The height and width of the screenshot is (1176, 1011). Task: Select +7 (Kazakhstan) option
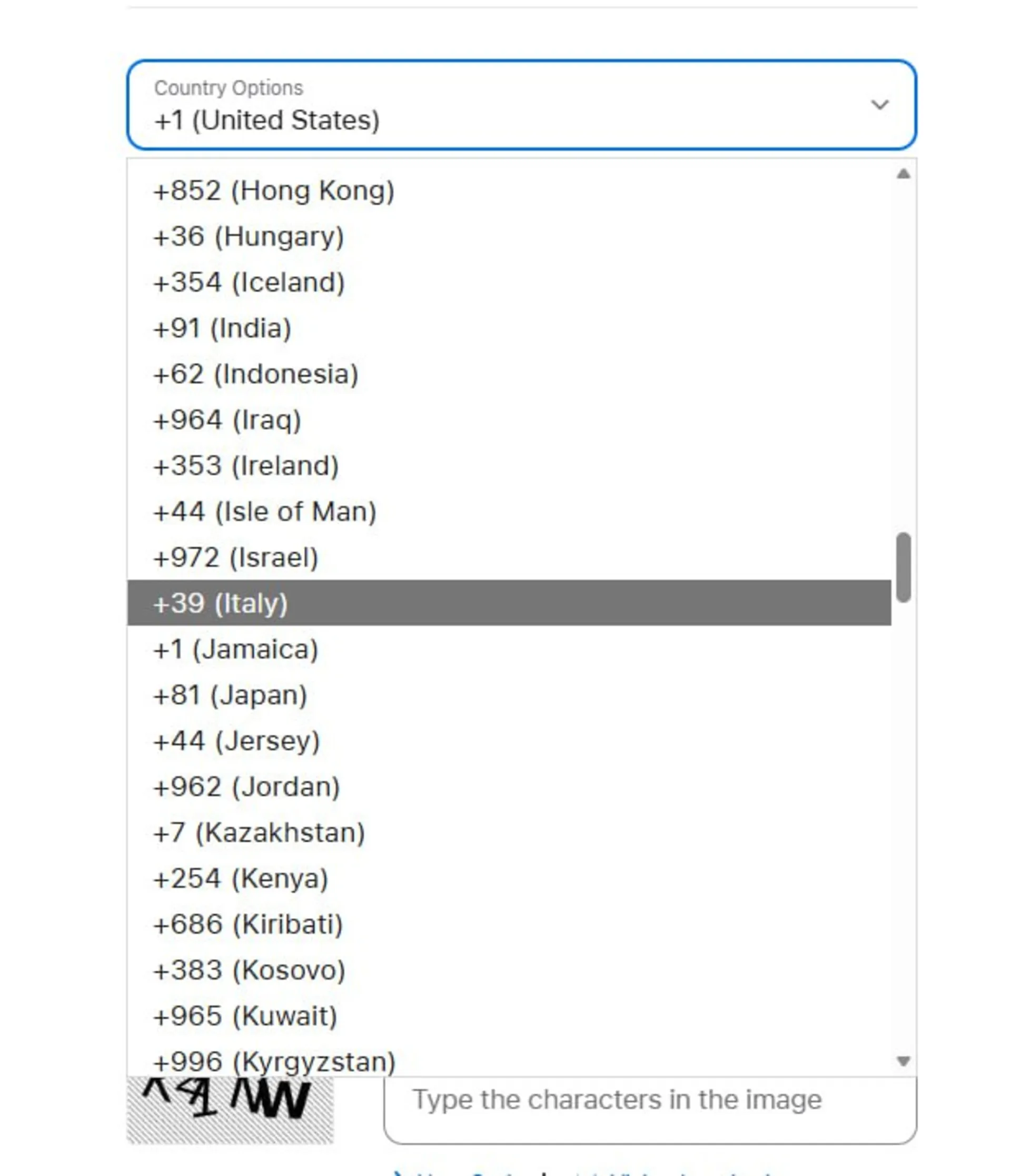coord(260,833)
